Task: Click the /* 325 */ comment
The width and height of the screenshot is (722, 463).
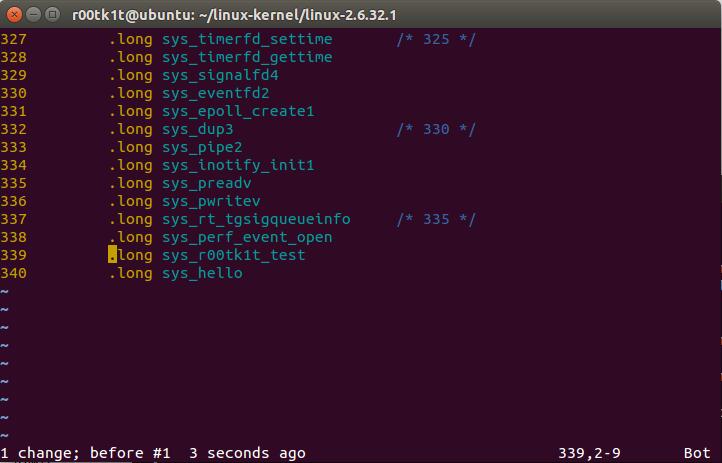Action: click(436, 39)
